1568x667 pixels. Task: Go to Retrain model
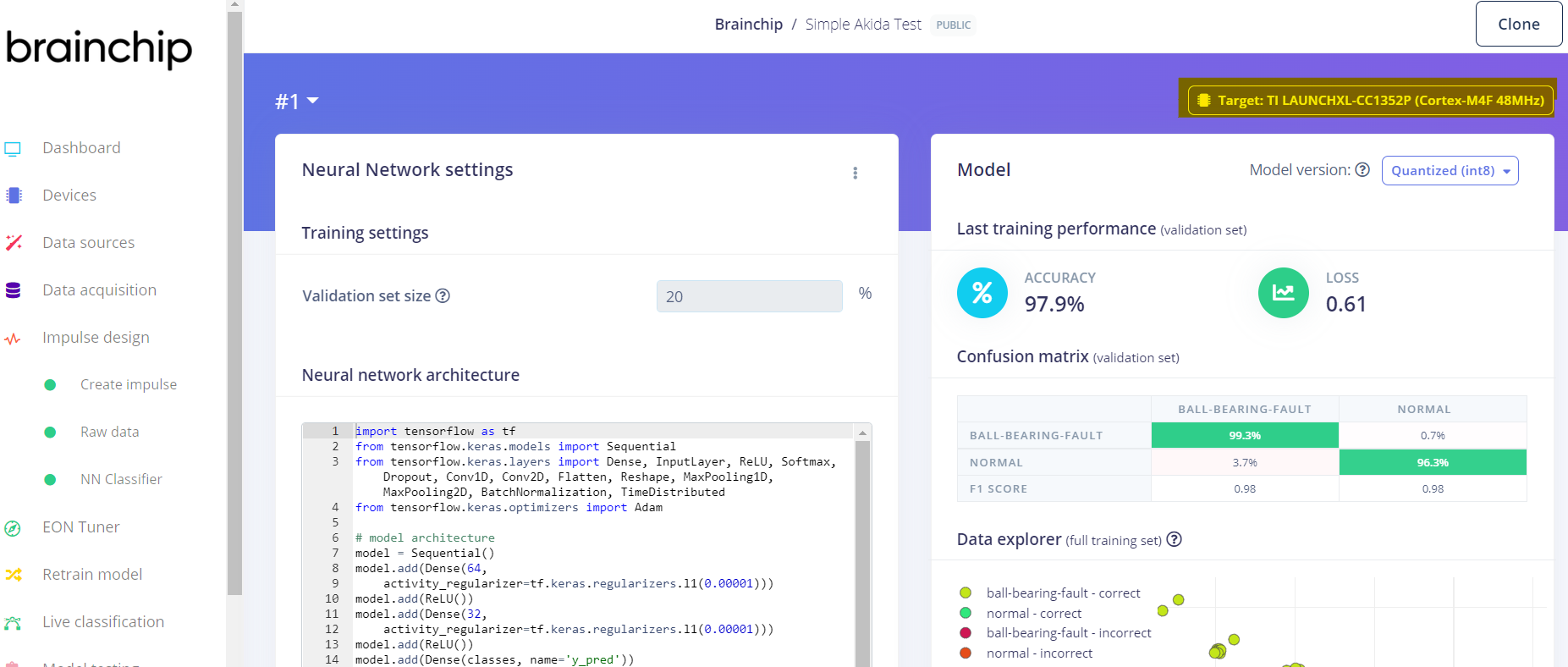[92, 575]
